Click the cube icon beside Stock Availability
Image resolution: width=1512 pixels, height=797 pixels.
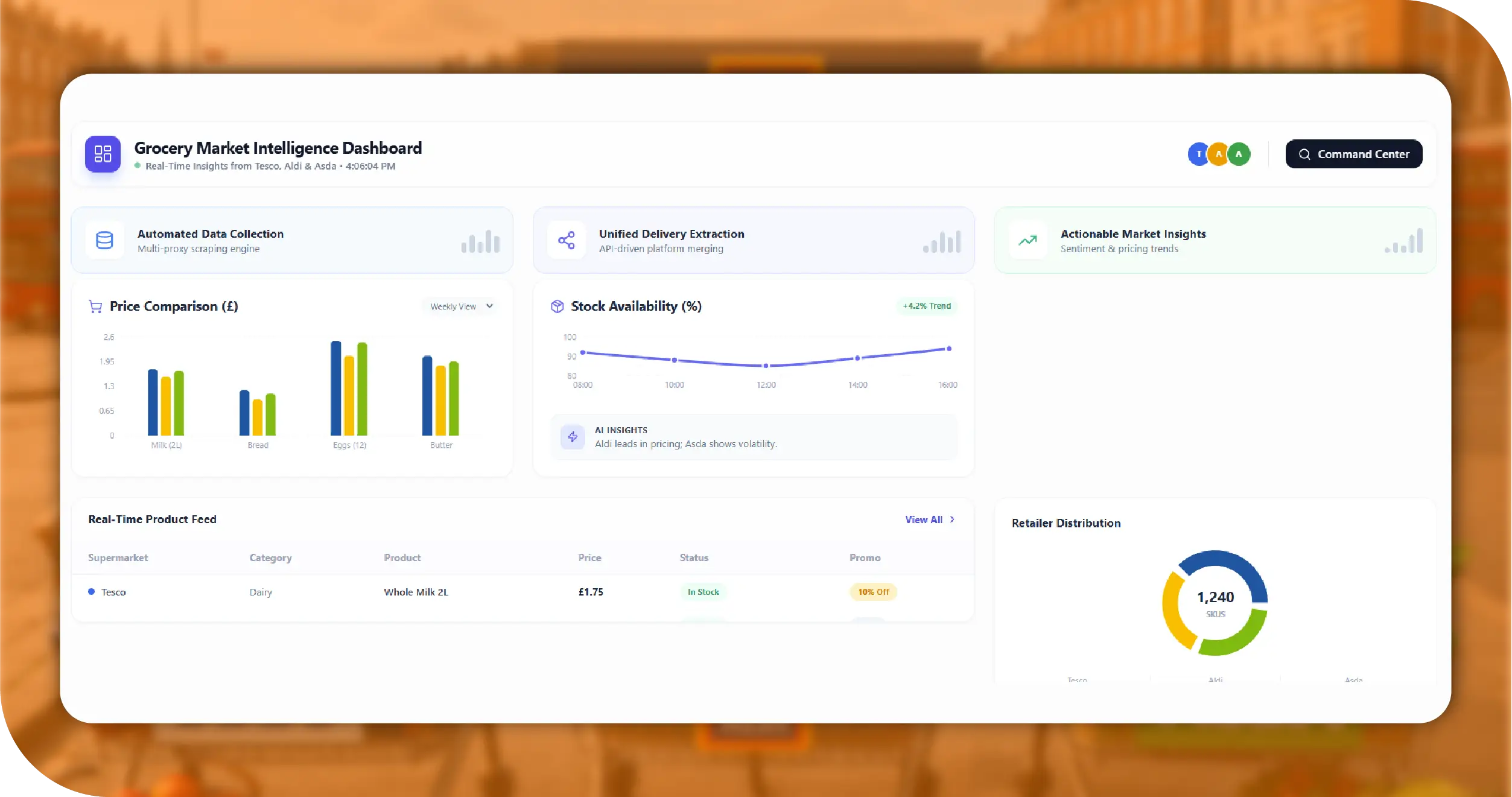557,306
